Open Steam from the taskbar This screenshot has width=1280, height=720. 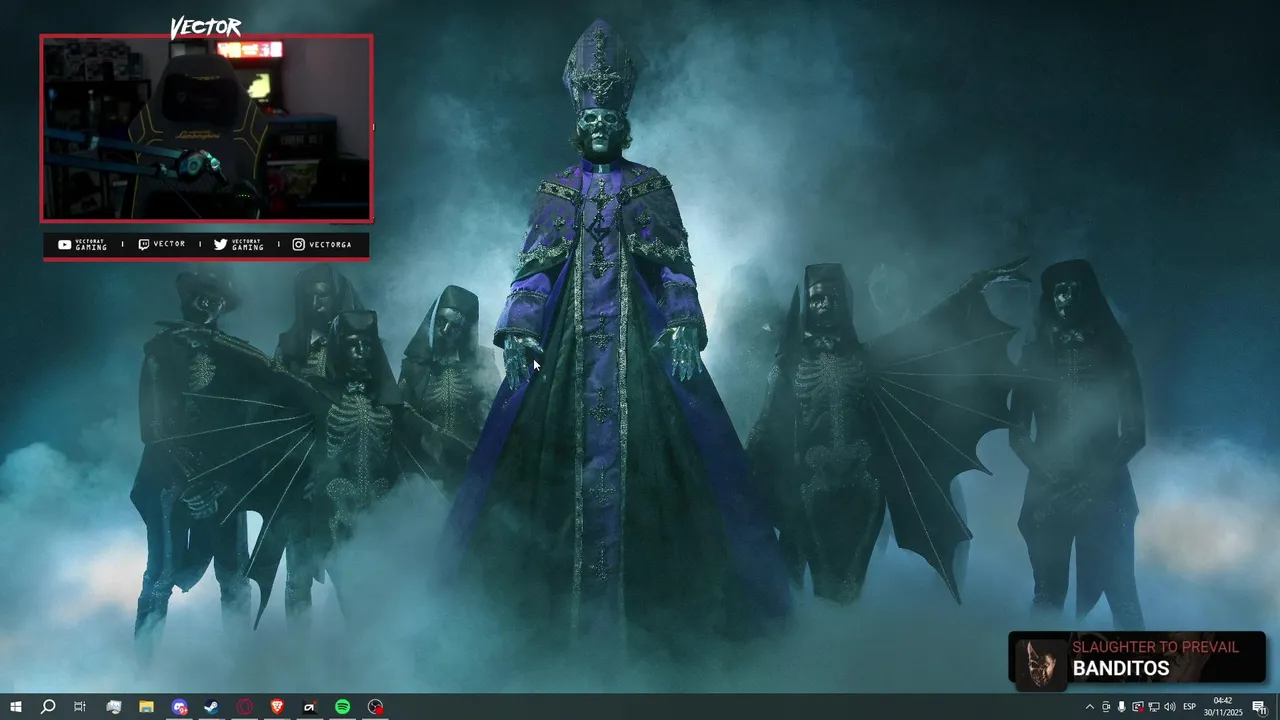coord(212,707)
